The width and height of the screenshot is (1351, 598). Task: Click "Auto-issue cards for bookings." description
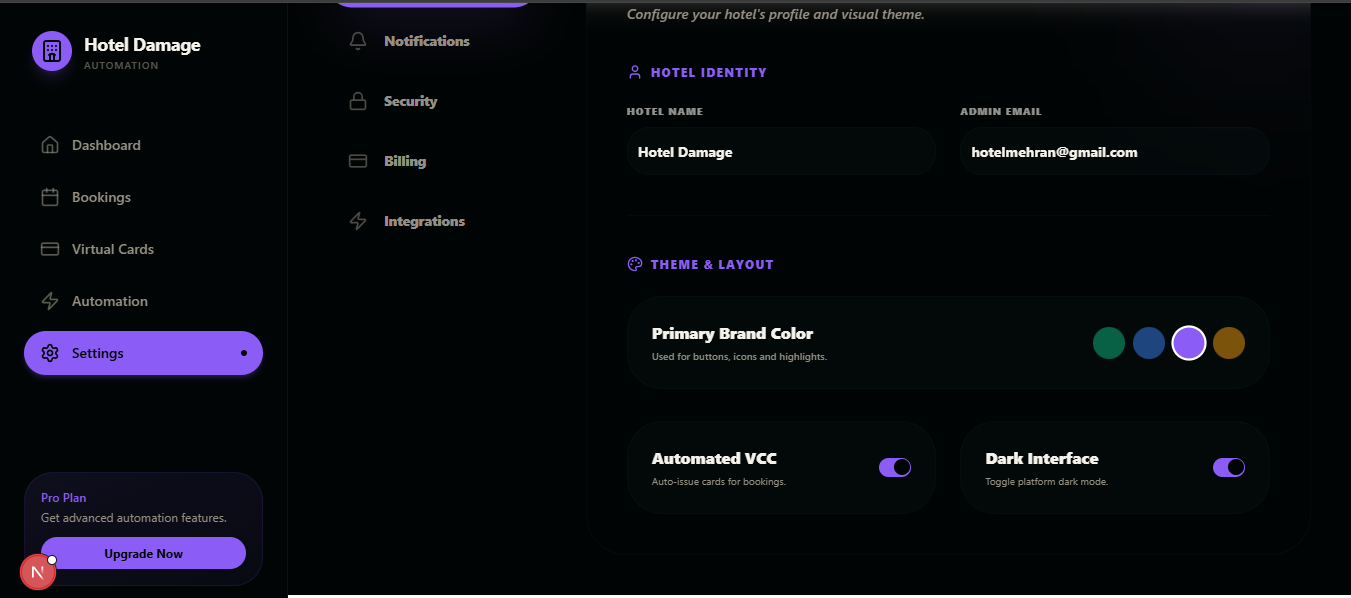click(x=719, y=482)
